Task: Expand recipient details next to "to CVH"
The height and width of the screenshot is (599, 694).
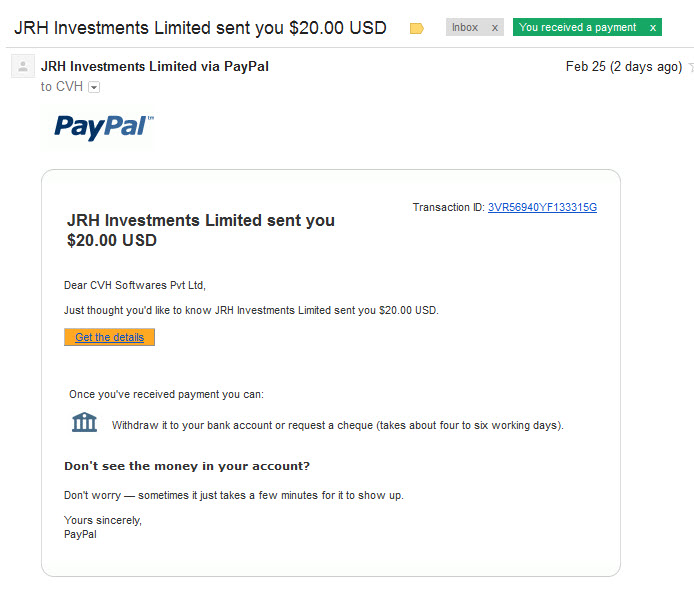Action: [94, 87]
